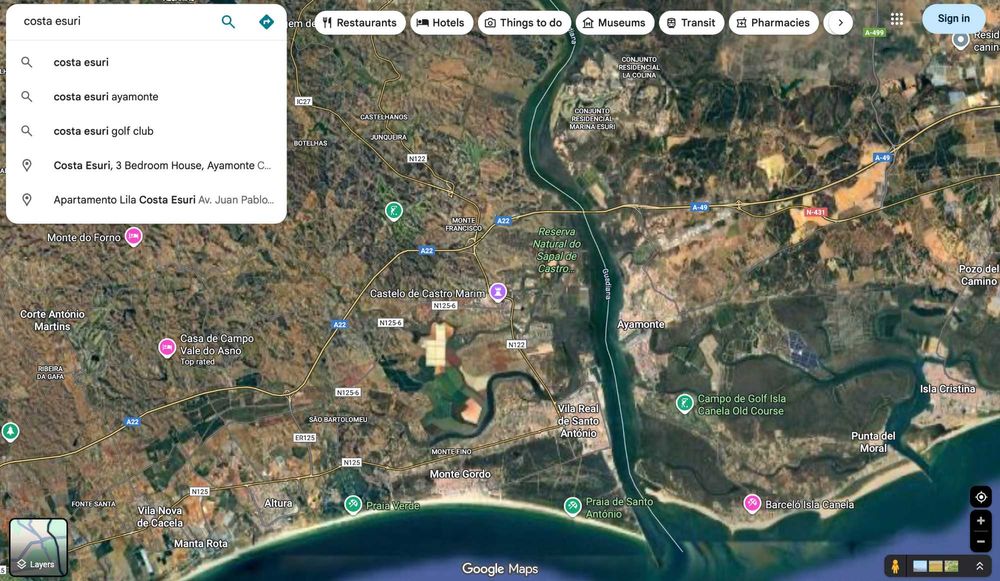
Task: Click the Praia de Santo António marker
Action: pos(573,506)
